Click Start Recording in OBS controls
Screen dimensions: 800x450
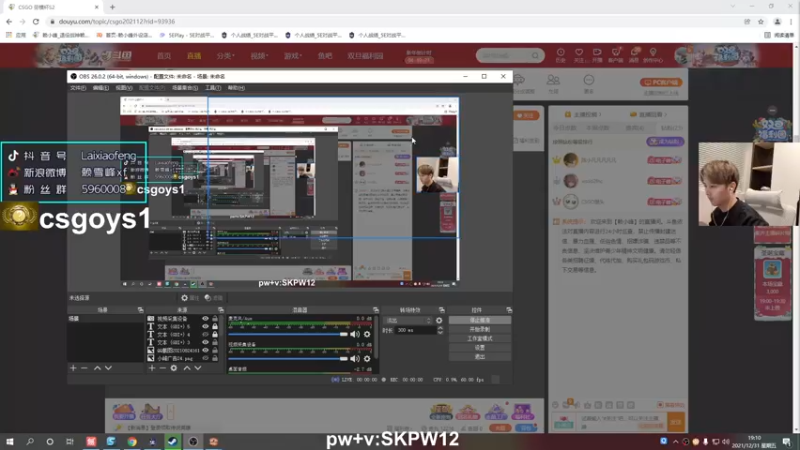pyautogui.click(x=480, y=330)
